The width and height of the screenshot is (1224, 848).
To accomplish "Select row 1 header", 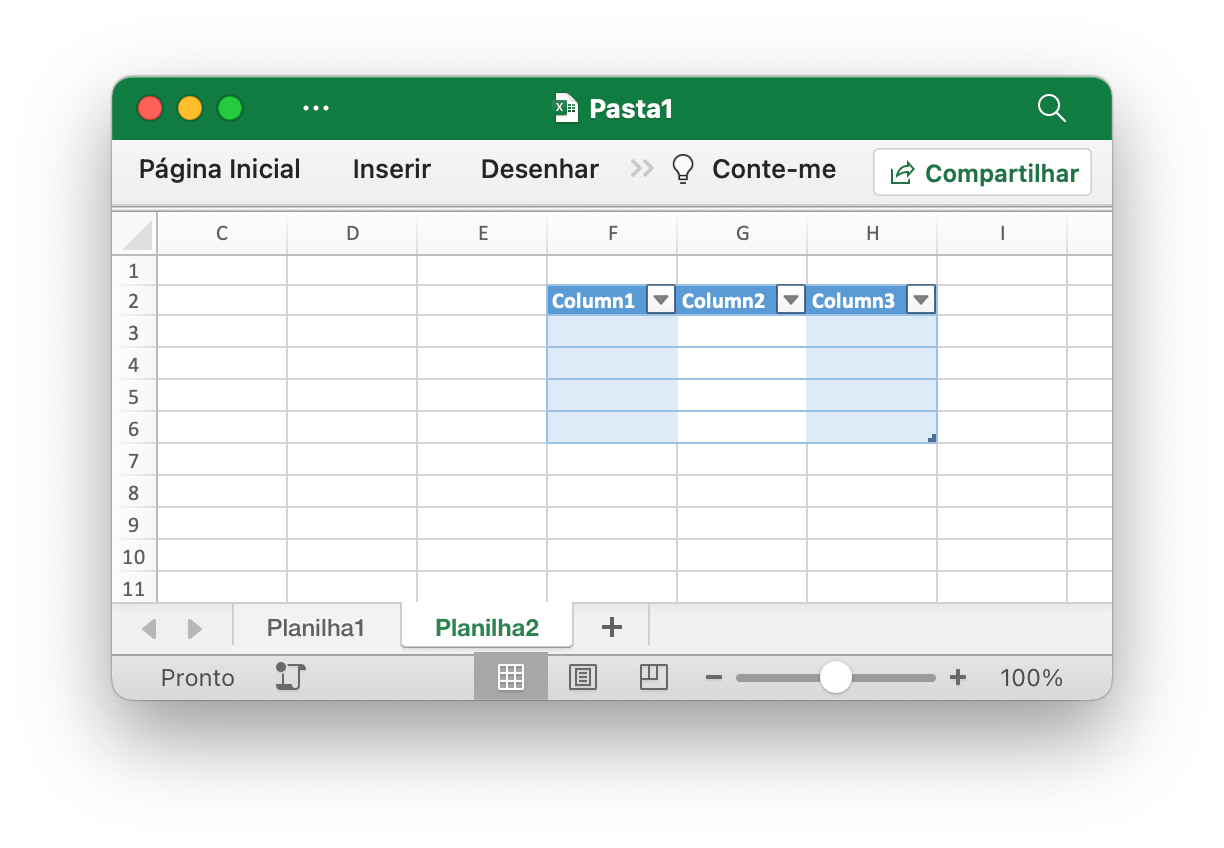I will coord(135,271).
